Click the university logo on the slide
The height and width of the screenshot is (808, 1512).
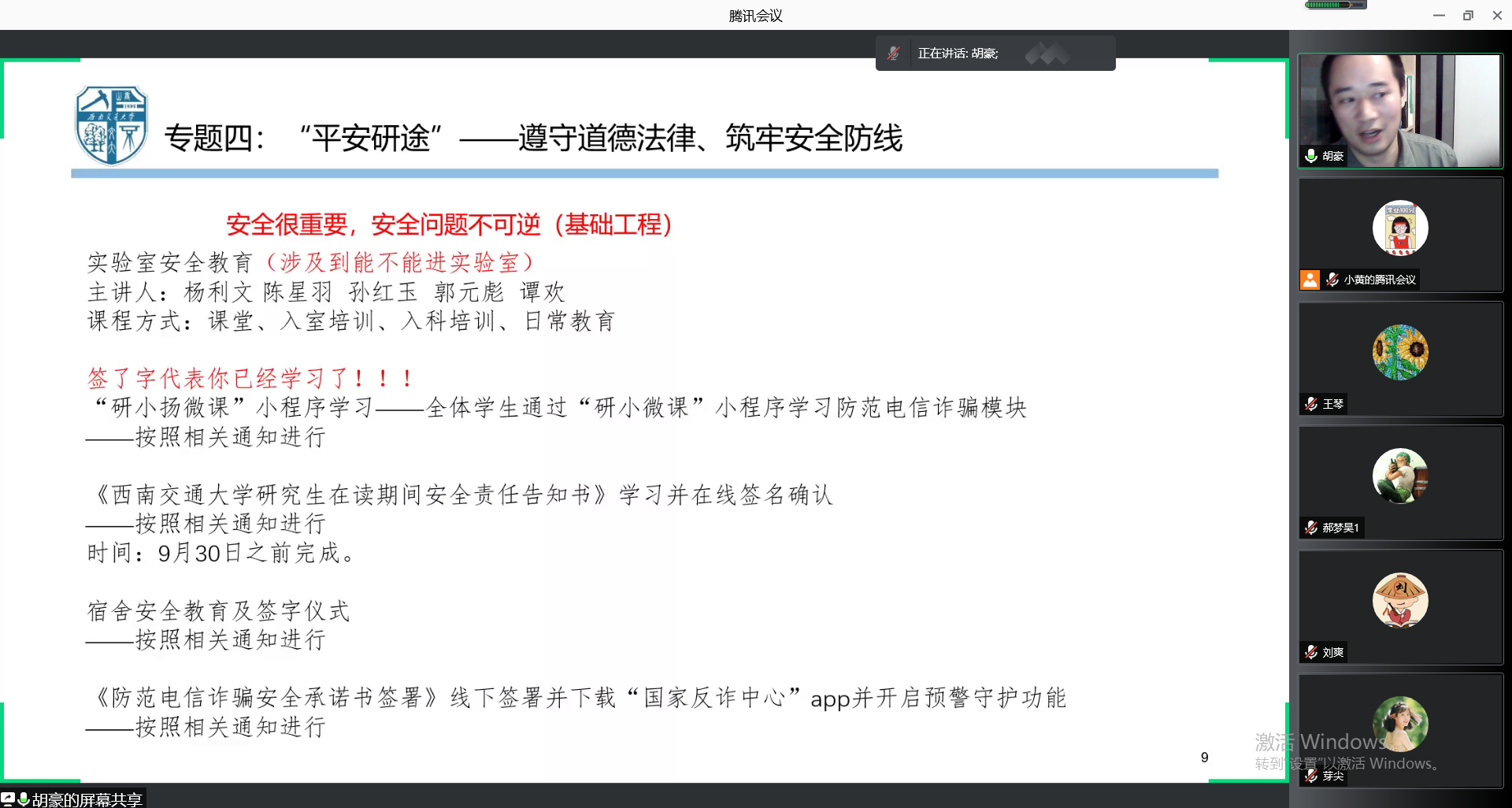coord(111,126)
